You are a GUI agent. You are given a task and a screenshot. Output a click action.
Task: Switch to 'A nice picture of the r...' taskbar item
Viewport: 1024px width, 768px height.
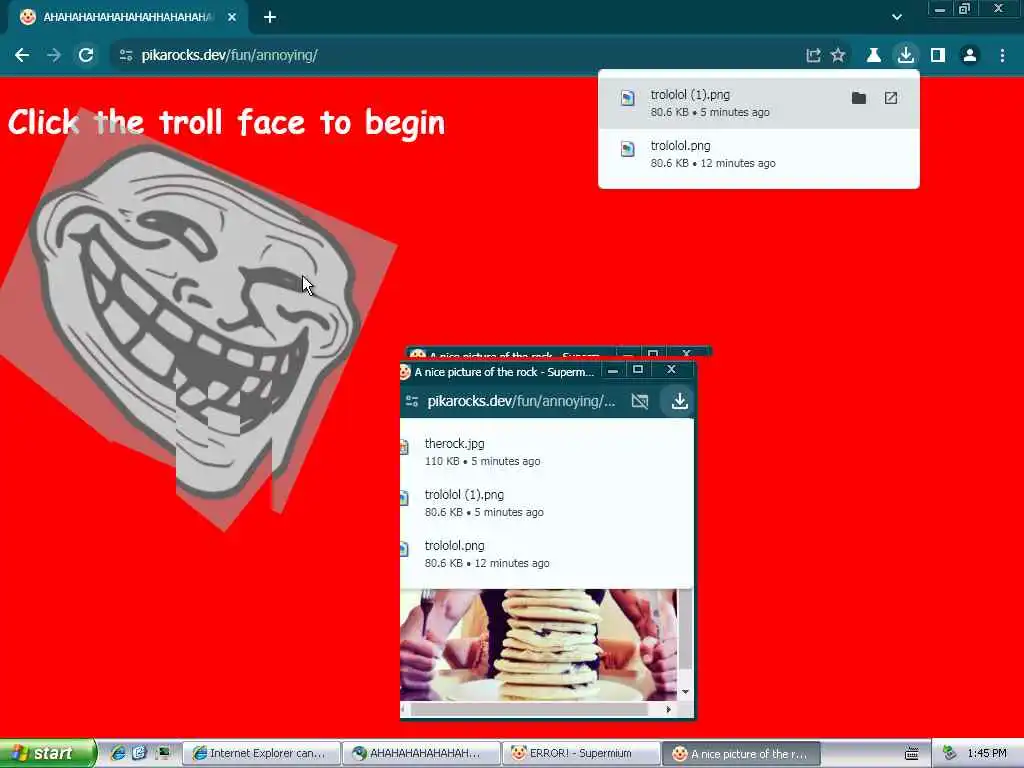[741, 754]
